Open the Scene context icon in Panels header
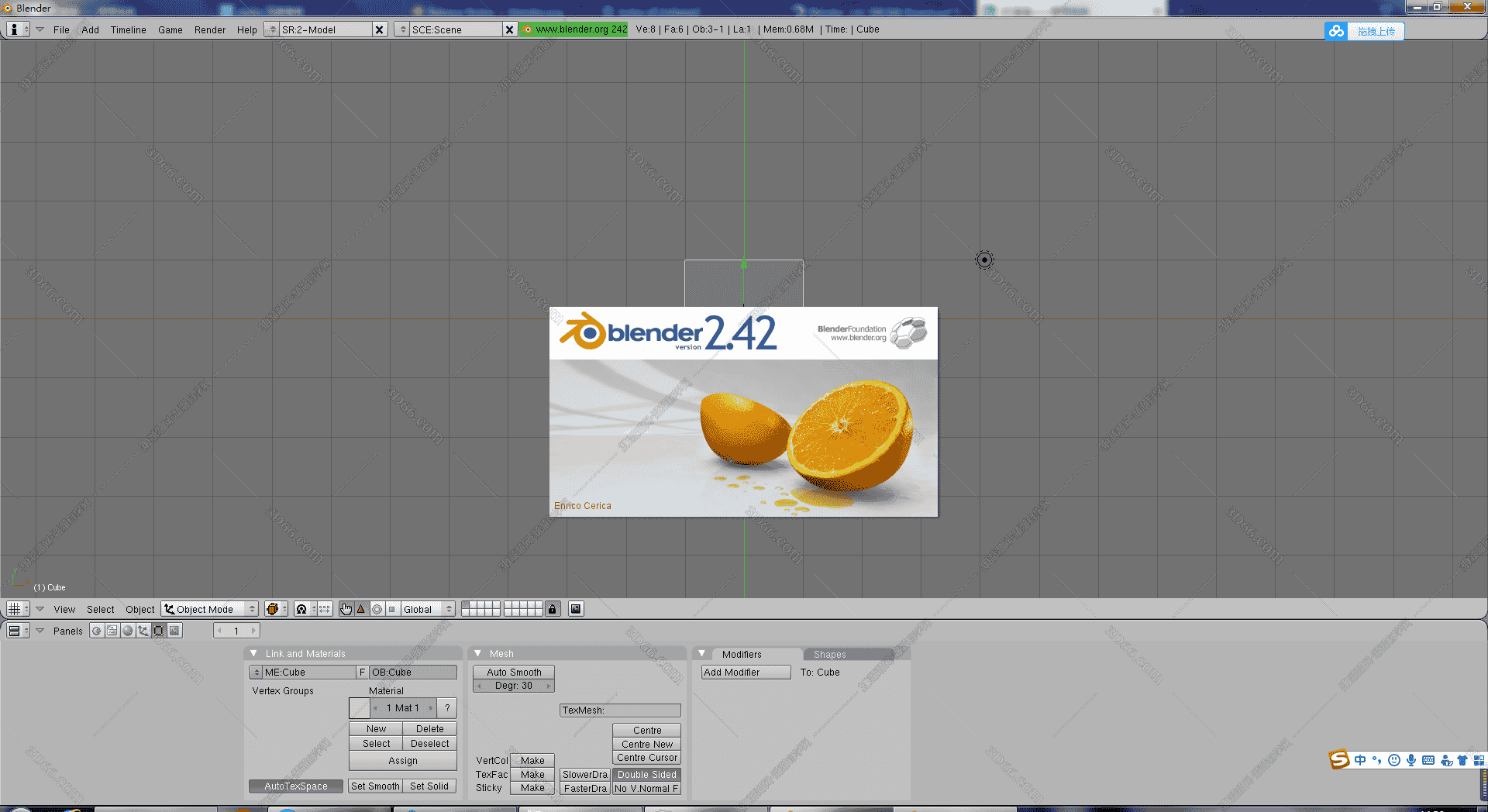 click(174, 631)
